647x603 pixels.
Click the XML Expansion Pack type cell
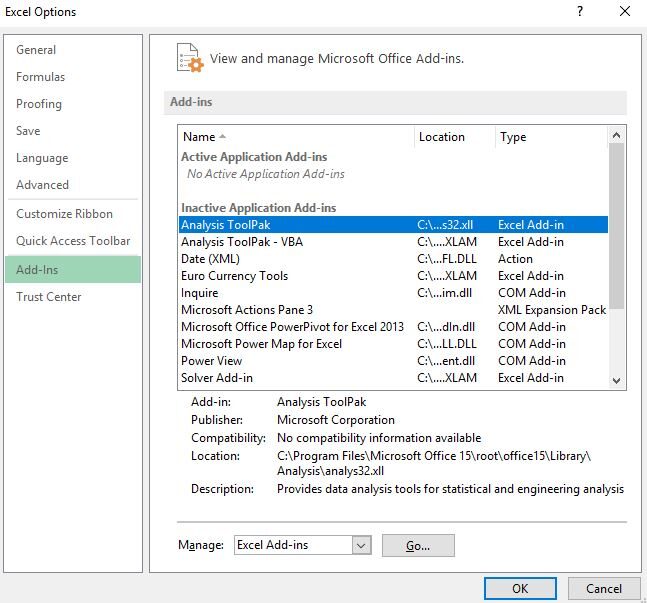(x=552, y=310)
